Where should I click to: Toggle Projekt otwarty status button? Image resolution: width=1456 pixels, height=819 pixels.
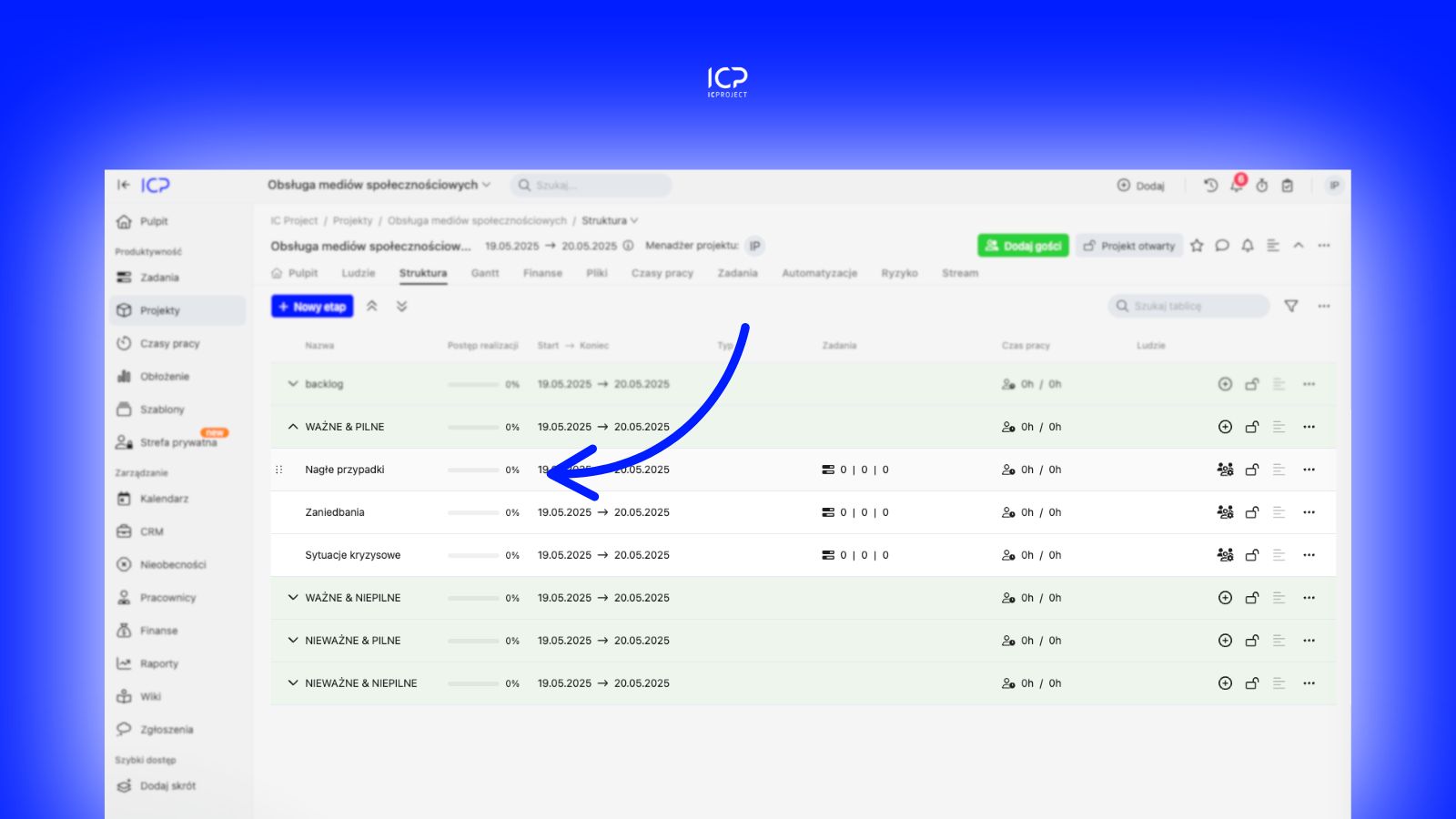pos(1129,246)
